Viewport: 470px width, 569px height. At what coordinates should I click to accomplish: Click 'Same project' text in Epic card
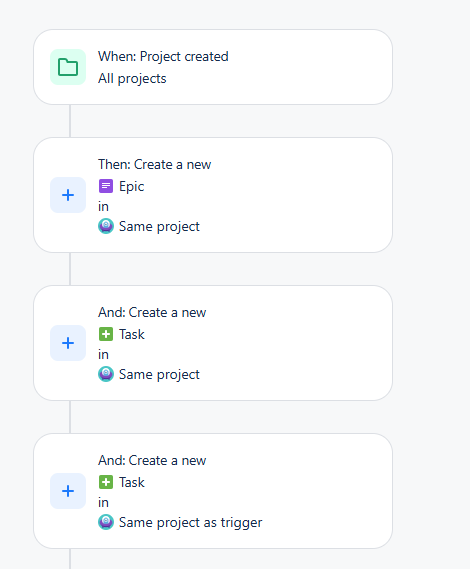159,226
